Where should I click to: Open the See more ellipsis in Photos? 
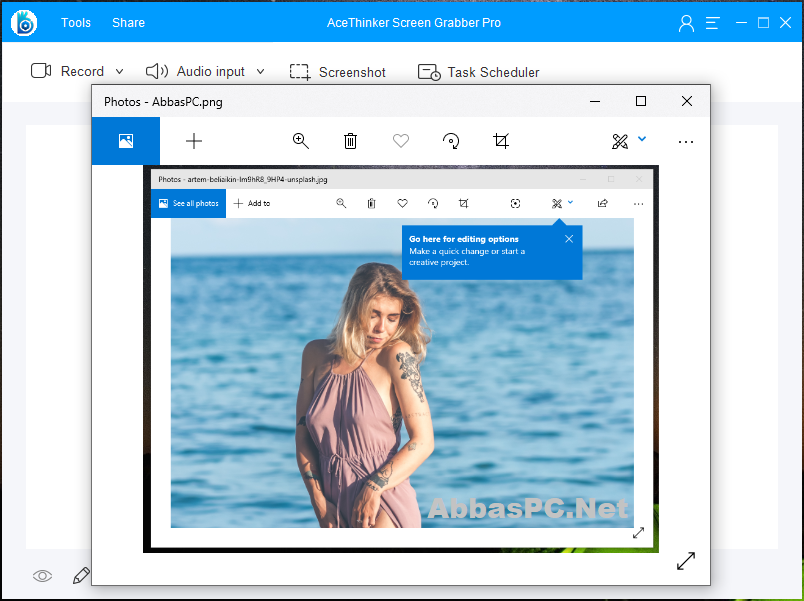click(x=686, y=142)
